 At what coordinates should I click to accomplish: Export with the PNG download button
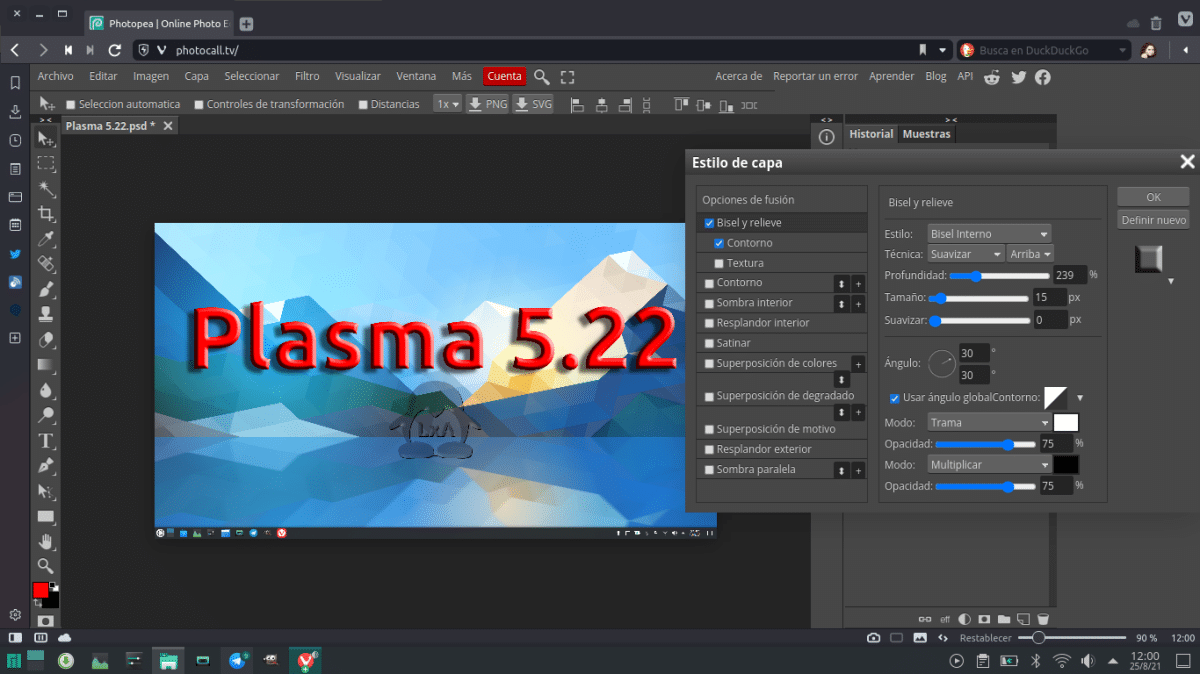tap(489, 104)
